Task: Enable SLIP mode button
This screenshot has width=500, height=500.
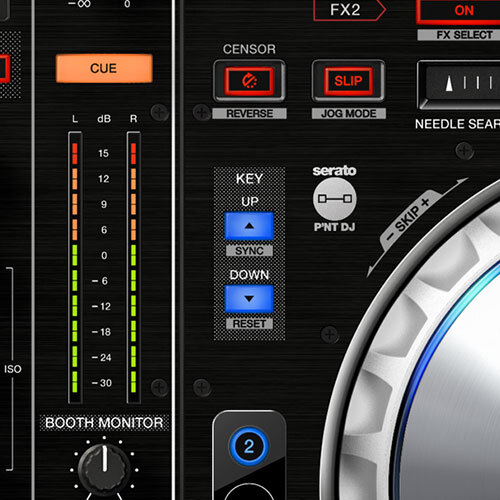Action: 348,81
